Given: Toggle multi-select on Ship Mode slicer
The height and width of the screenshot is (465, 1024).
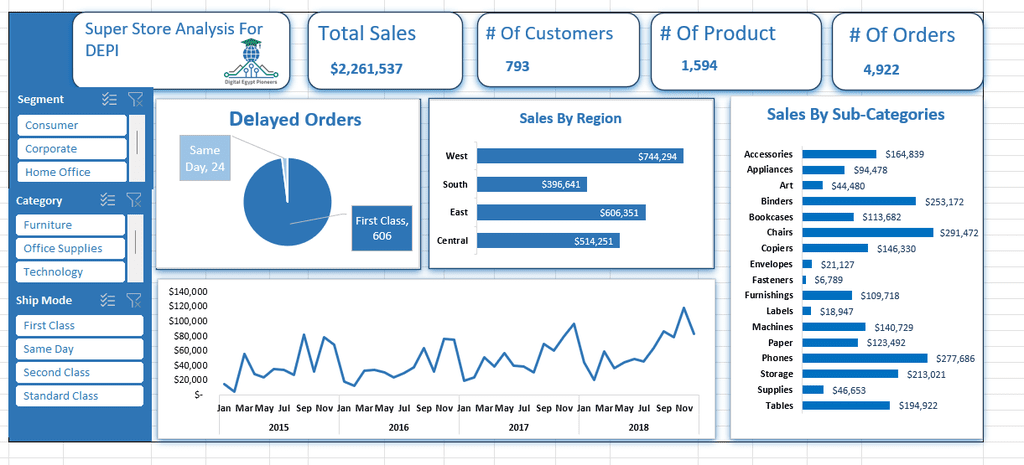Looking at the screenshot, I should pos(108,300).
